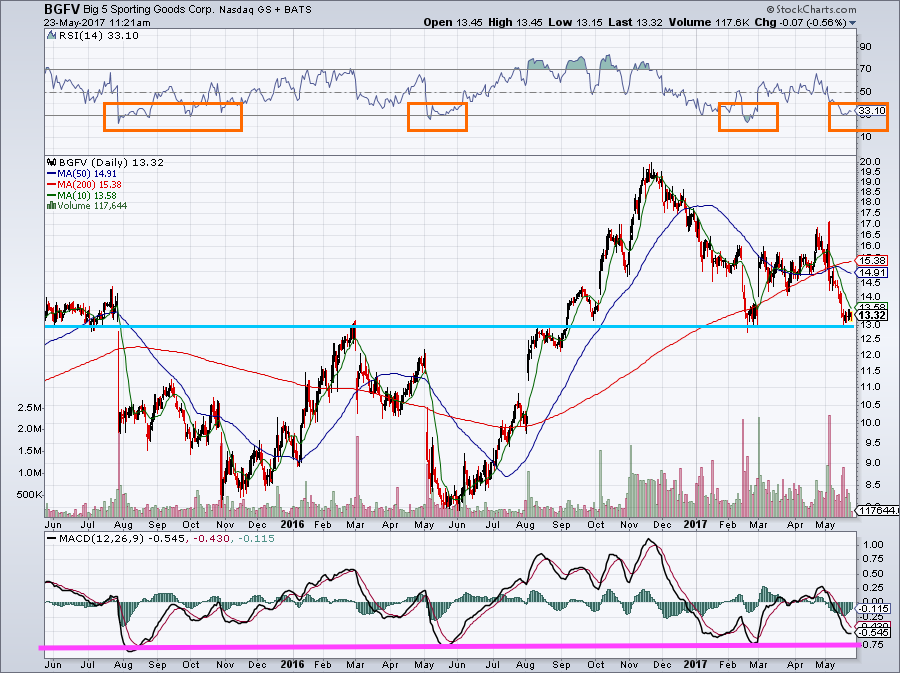
Task: Click the 10.0 price level on the right axis
Action: pos(870,423)
